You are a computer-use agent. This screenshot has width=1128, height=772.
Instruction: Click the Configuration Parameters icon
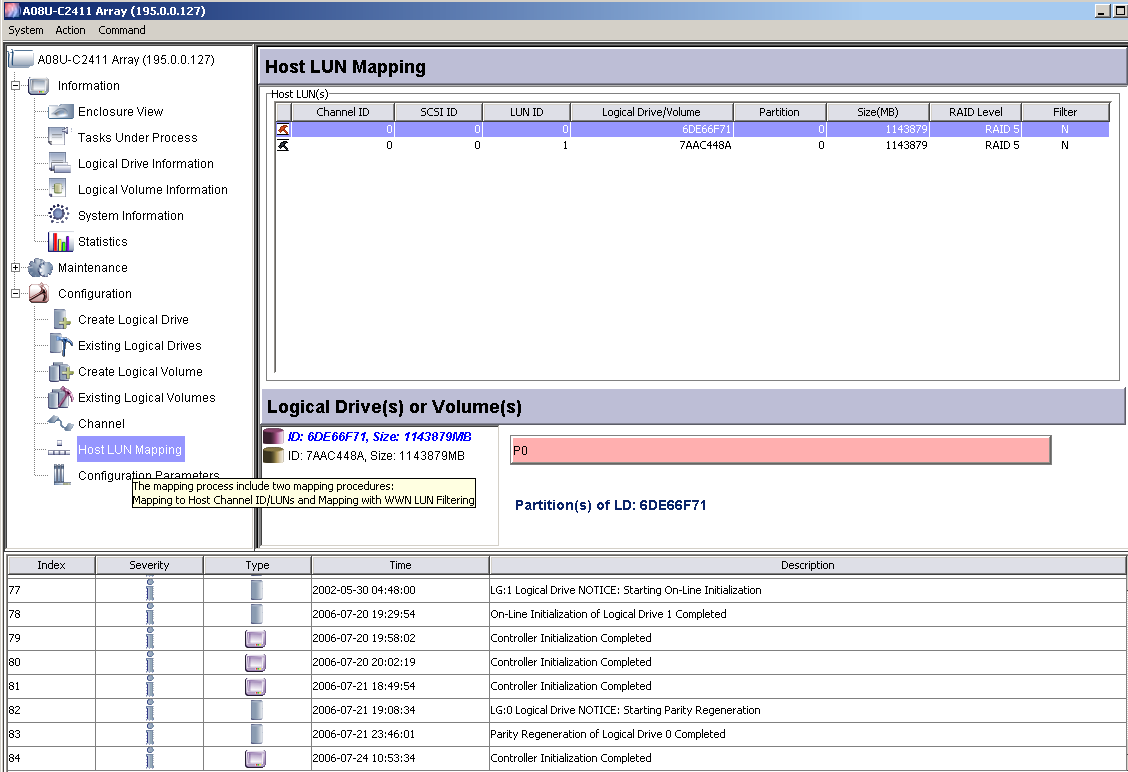(61, 476)
